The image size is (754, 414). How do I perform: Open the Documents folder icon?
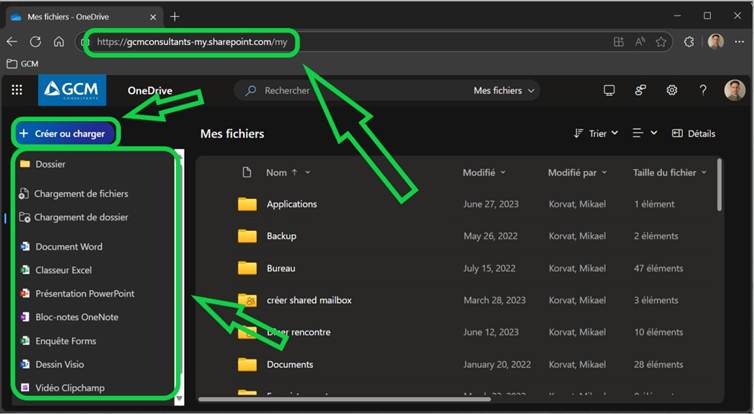[247, 364]
